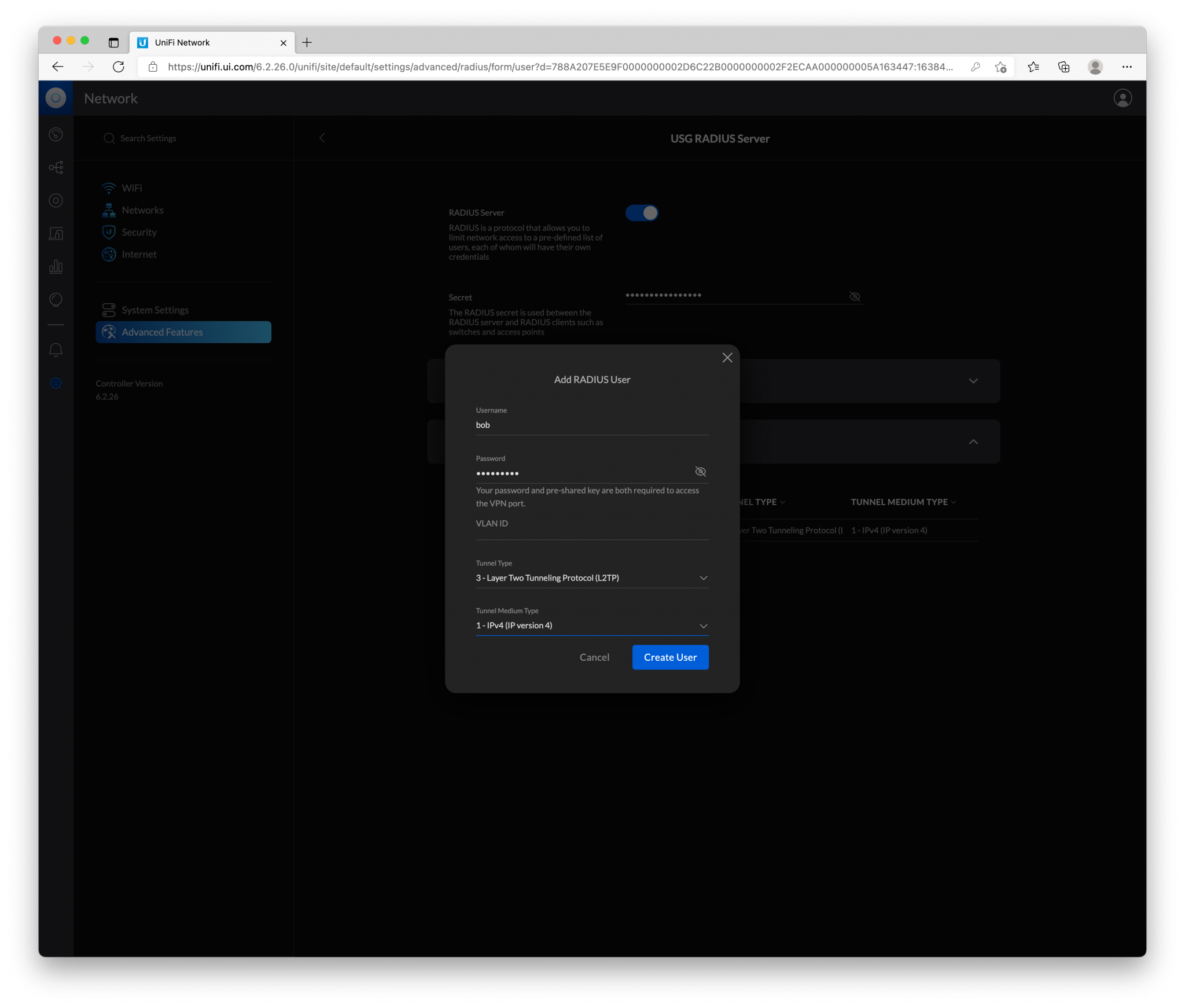Reveal the RADIUS user password
Viewport: 1185px width, 1008px height.
tap(700, 472)
